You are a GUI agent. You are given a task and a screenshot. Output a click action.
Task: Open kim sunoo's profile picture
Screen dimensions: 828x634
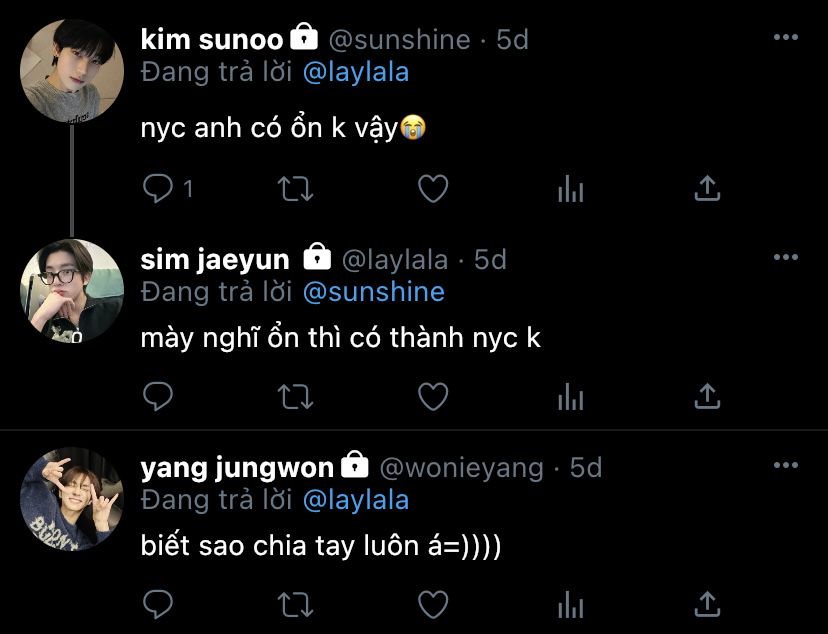72,71
